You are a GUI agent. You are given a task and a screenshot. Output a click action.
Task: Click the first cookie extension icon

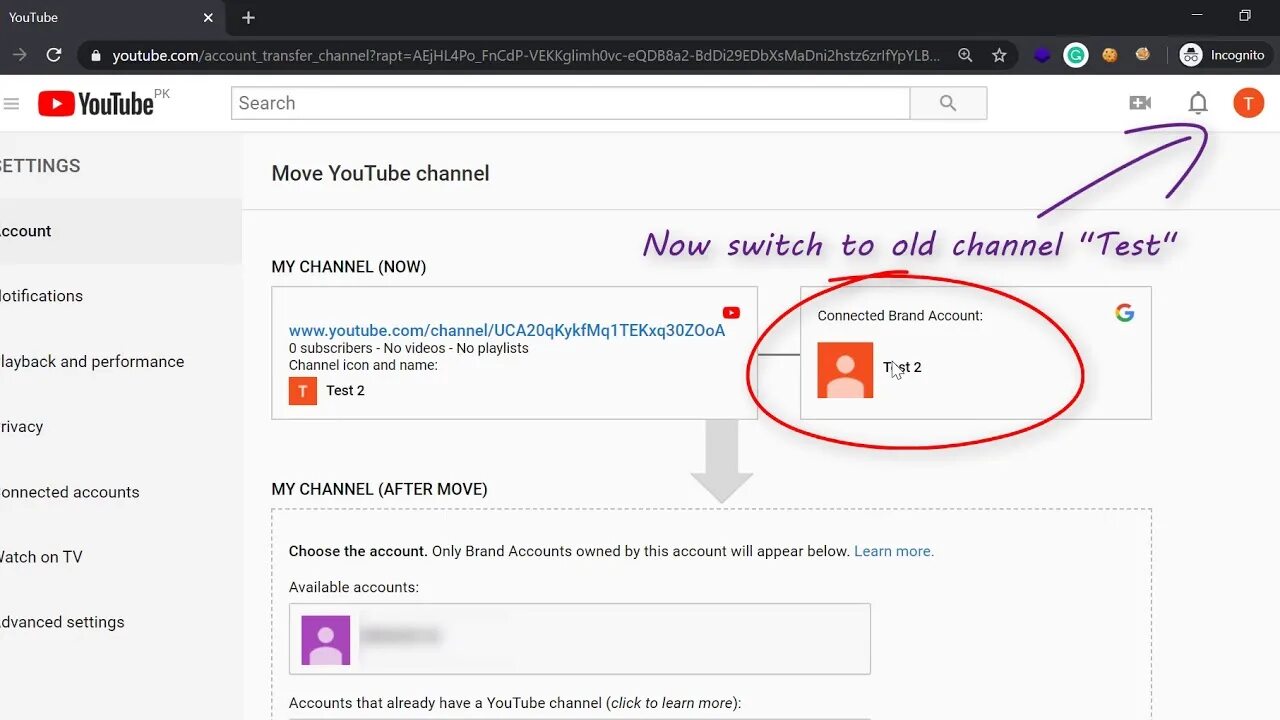tap(1109, 55)
